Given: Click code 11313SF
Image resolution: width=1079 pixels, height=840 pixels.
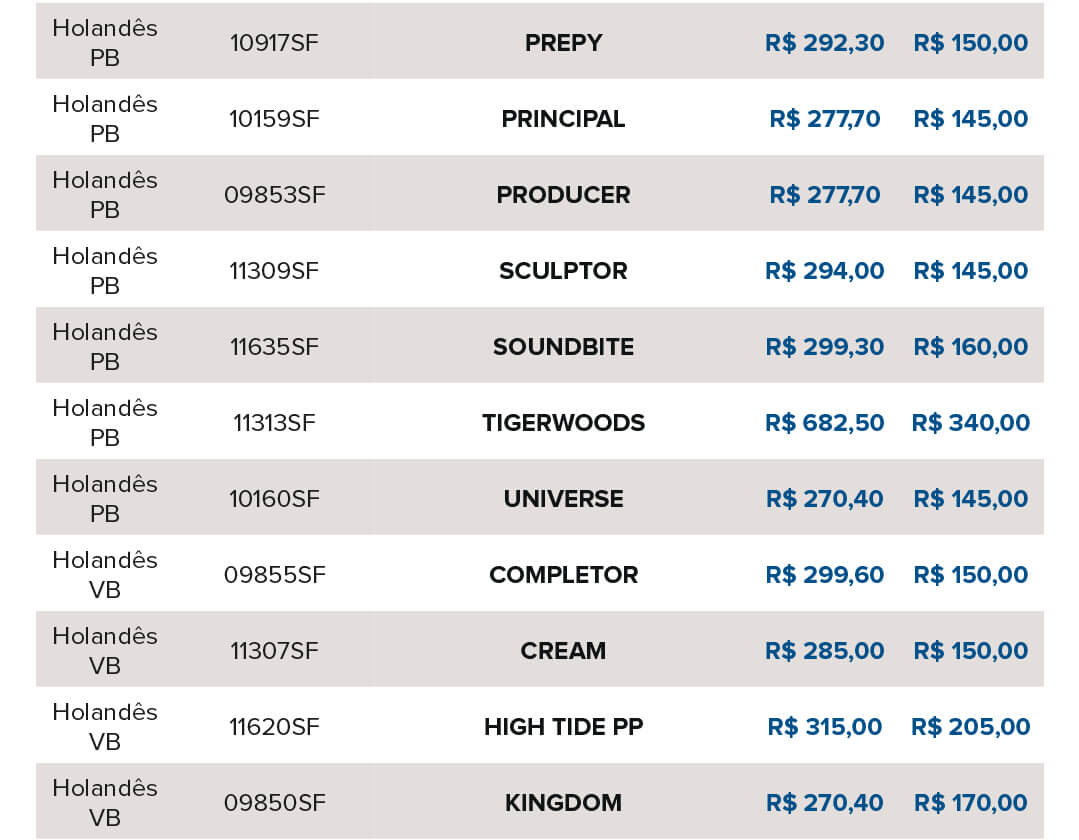Looking at the screenshot, I should coord(274,423).
